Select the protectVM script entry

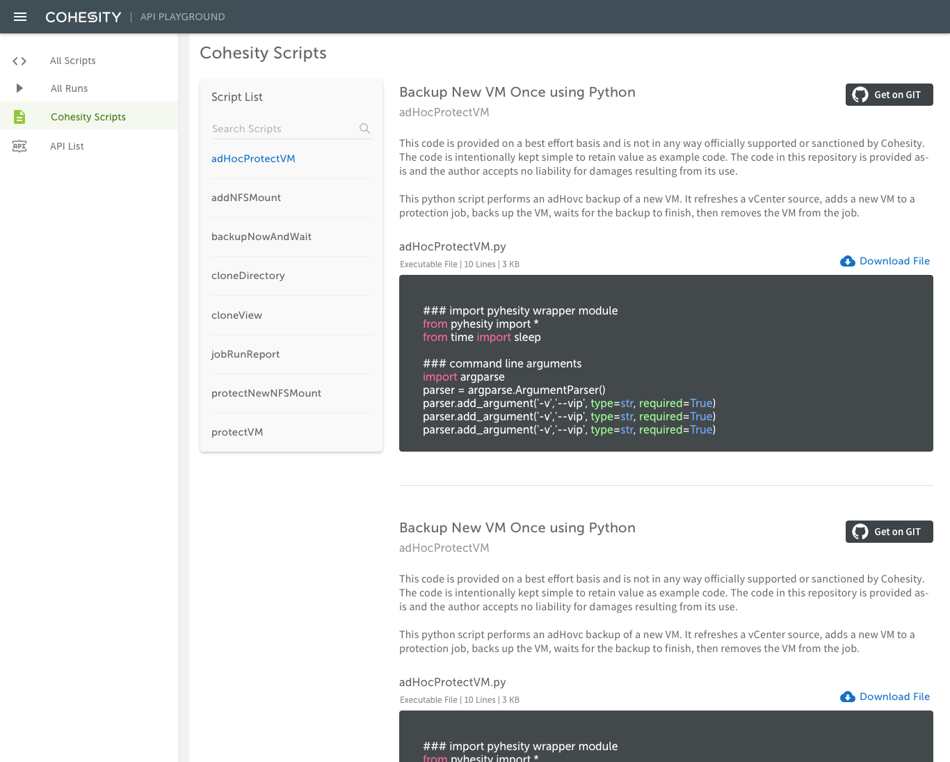click(232, 432)
